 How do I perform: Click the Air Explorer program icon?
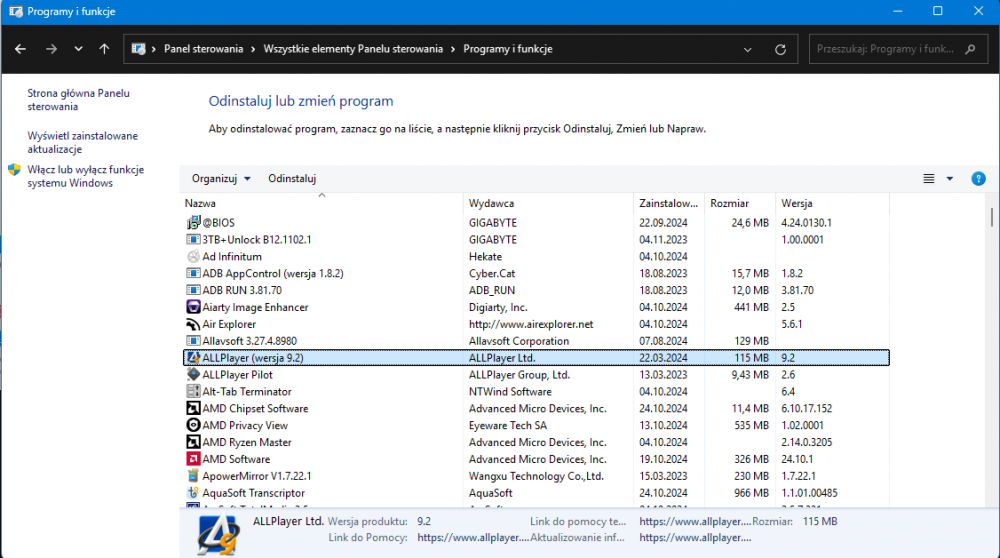194,324
